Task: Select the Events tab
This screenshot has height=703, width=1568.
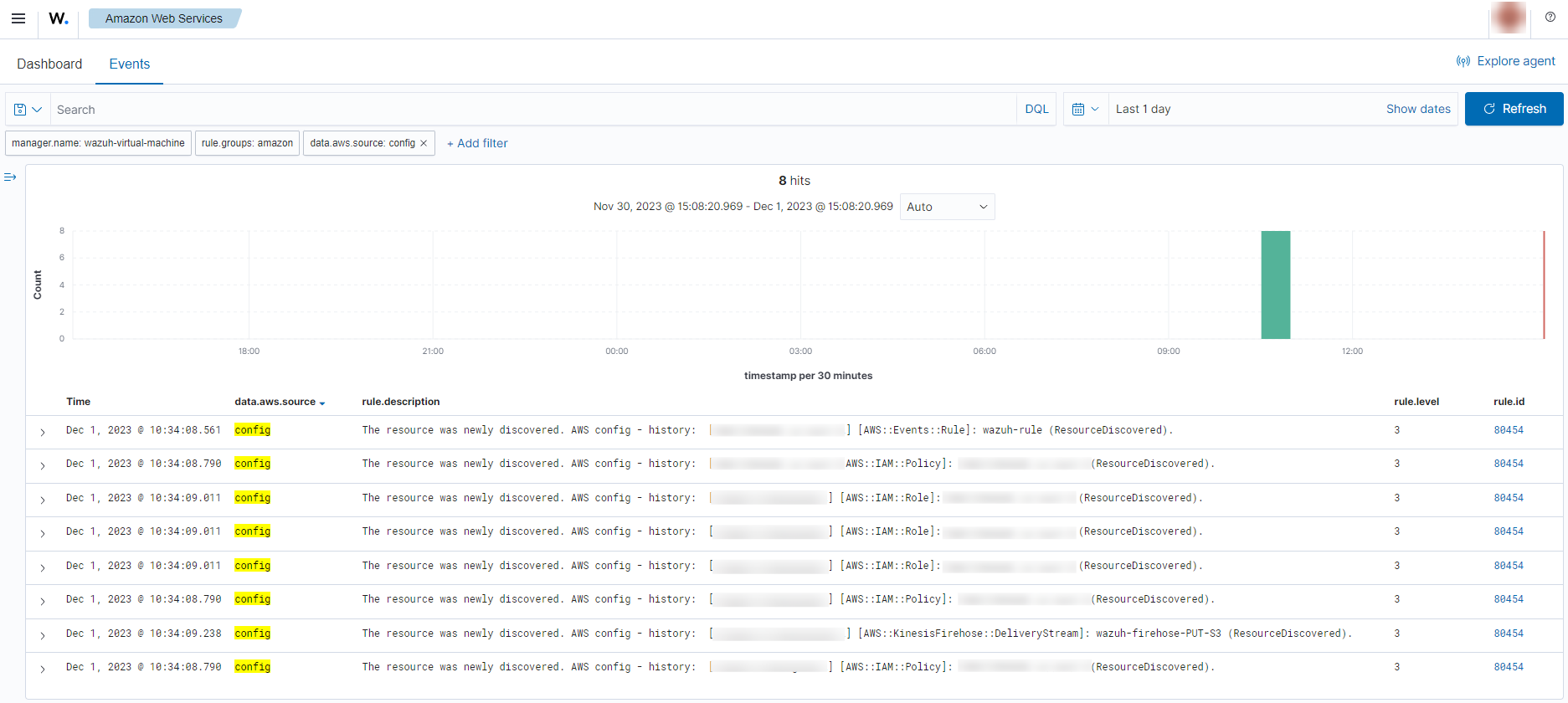Action: pyautogui.click(x=129, y=64)
